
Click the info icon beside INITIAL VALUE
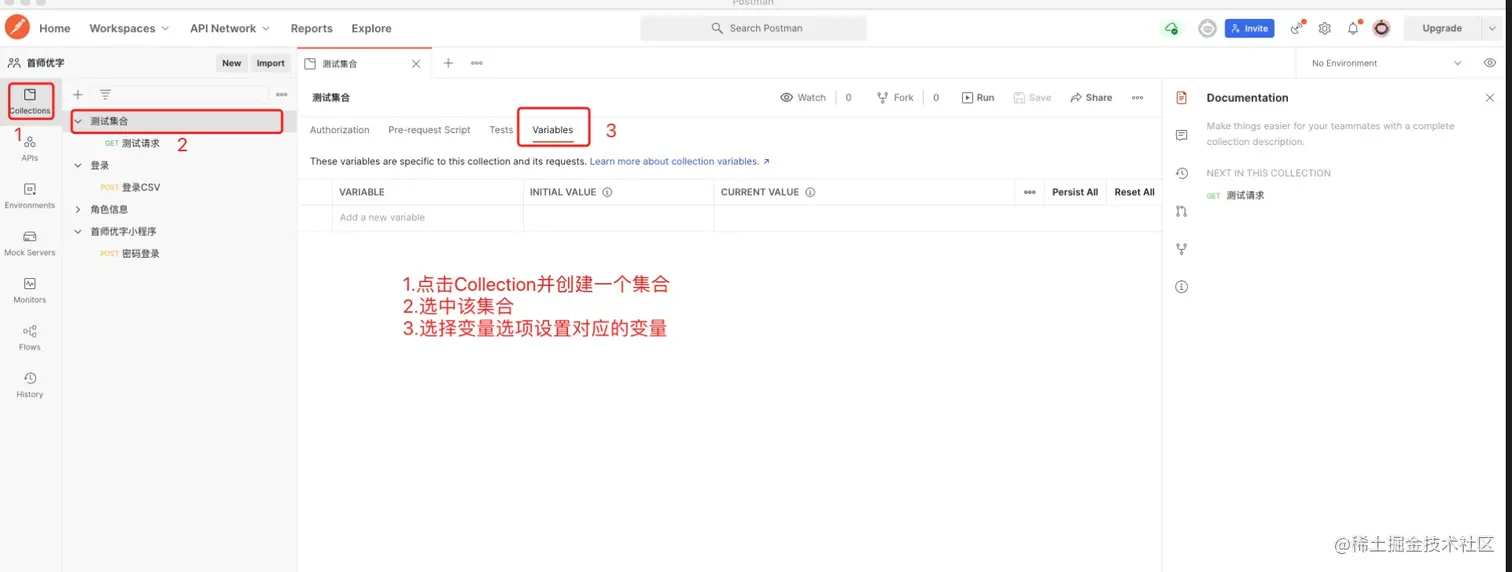coord(607,192)
